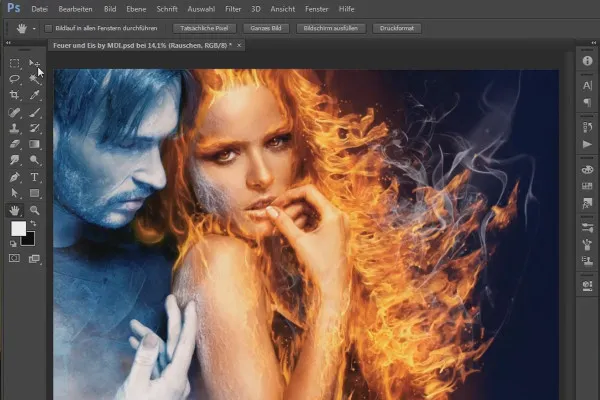Reset default foreground and background colors
600x400 pixels.
pyautogui.click(x=13, y=243)
